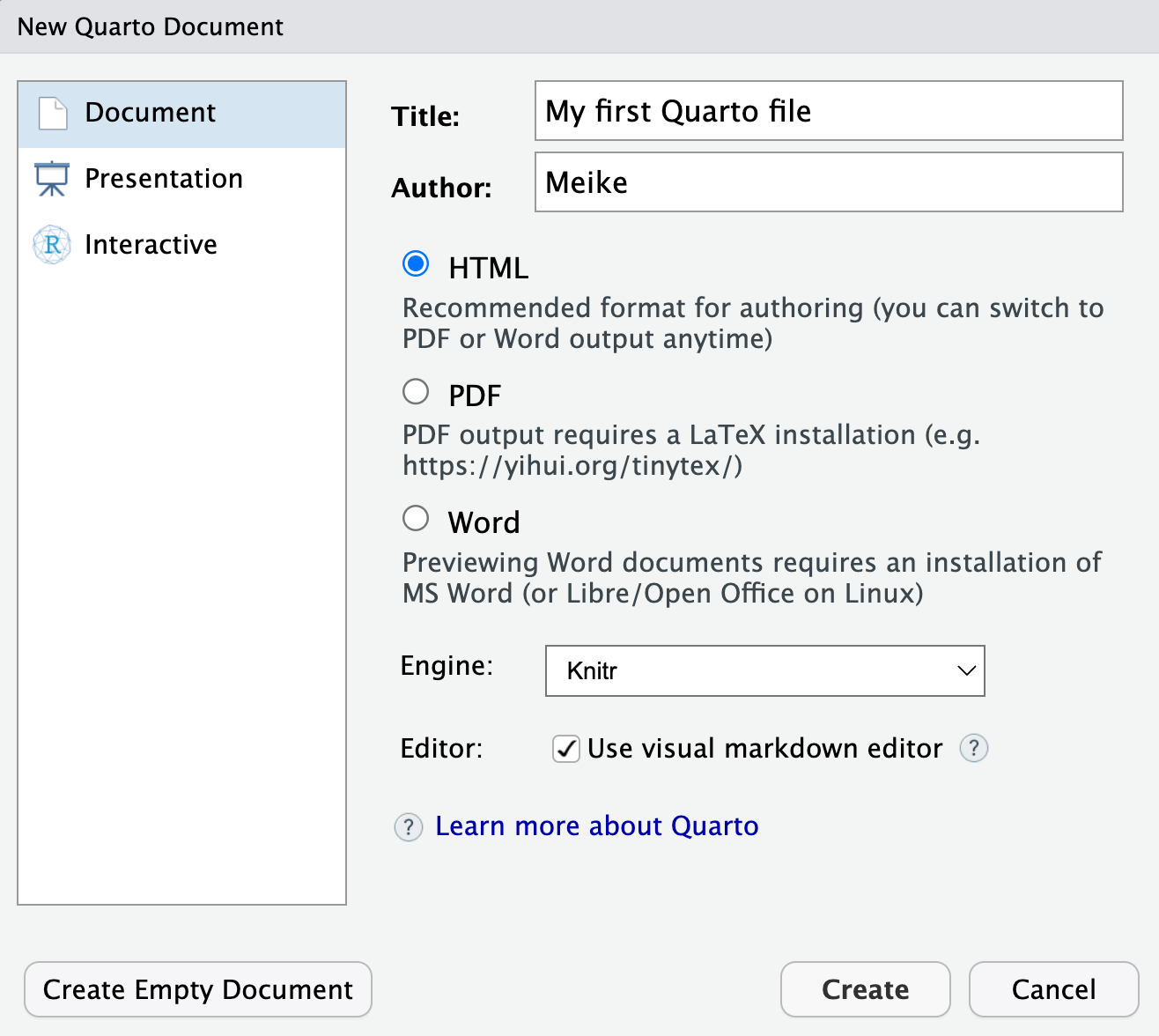The image size is (1159, 1036).
Task: Choose the Interactive label in sidebar
Action: (x=151, y=245)
